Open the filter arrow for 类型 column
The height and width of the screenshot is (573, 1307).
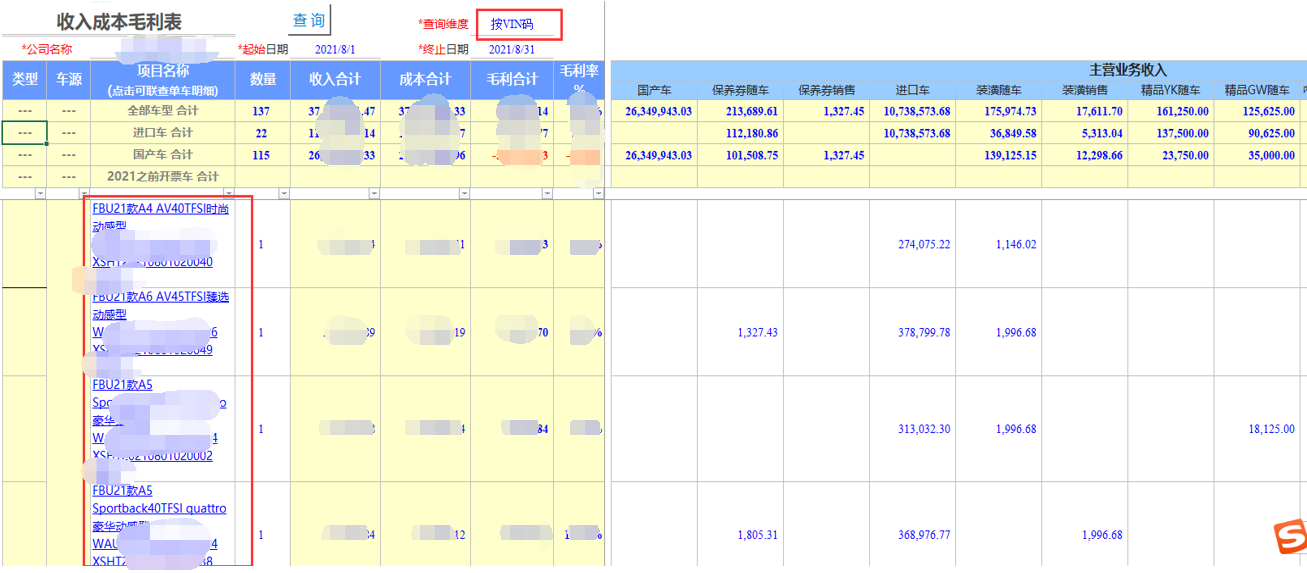point(40,193)
